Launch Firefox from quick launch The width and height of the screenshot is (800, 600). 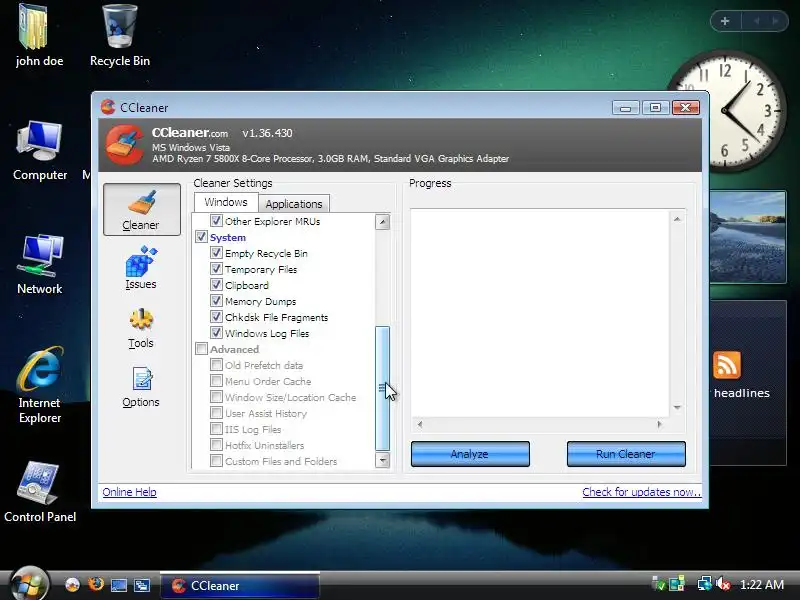tap(95, 585)
